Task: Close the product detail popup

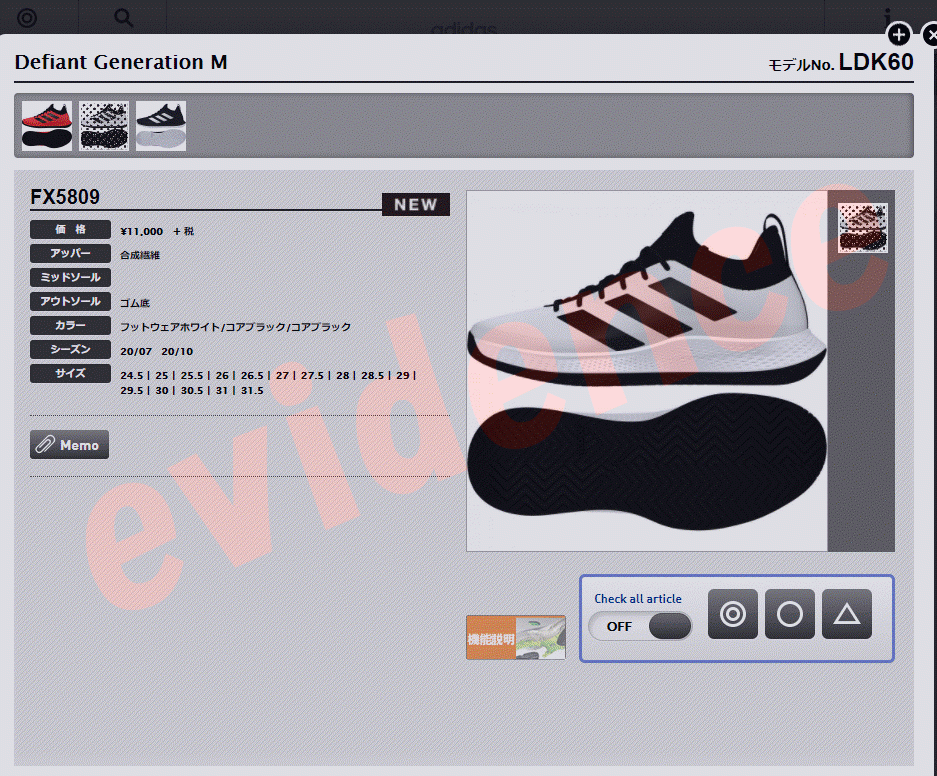Action: point(930,35)
